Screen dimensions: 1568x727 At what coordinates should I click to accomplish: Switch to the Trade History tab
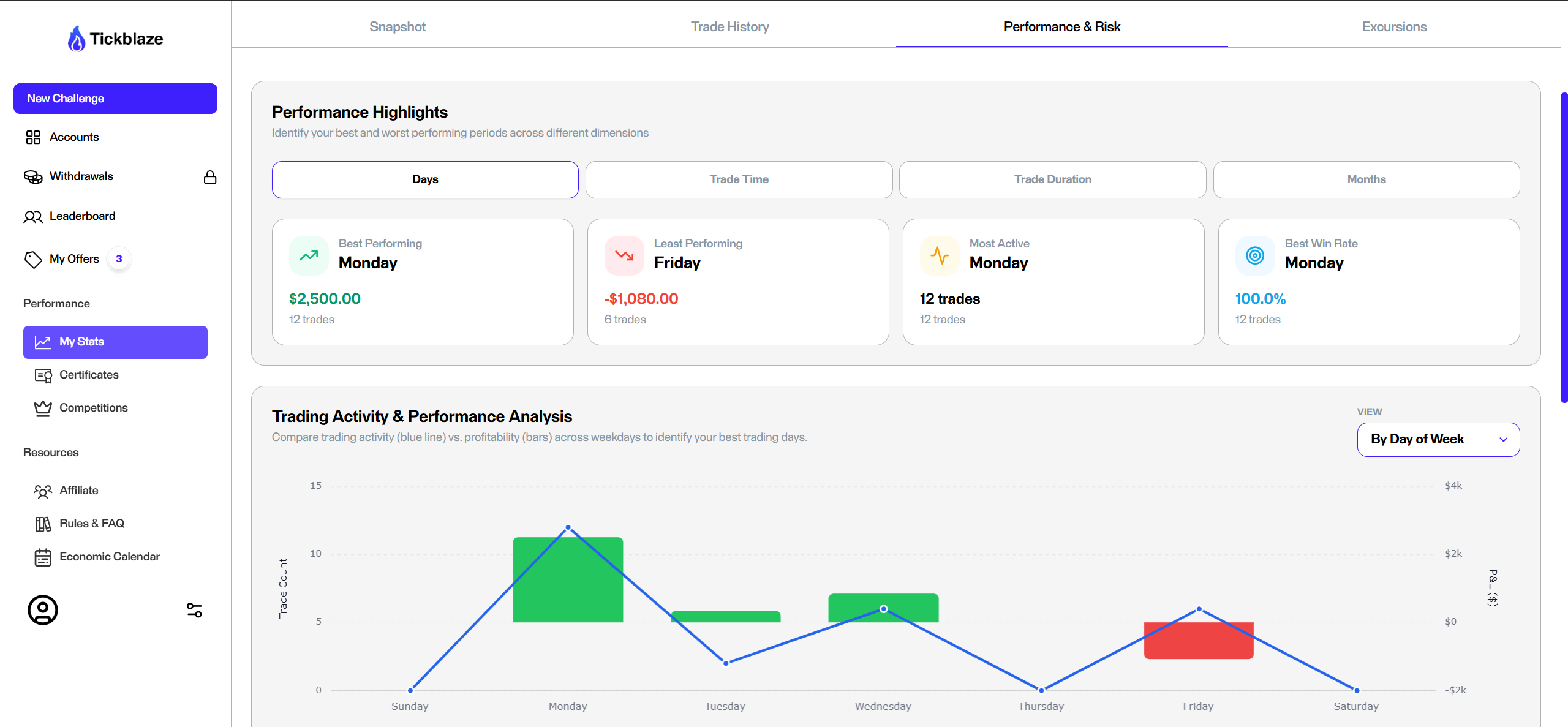point(729,27)
